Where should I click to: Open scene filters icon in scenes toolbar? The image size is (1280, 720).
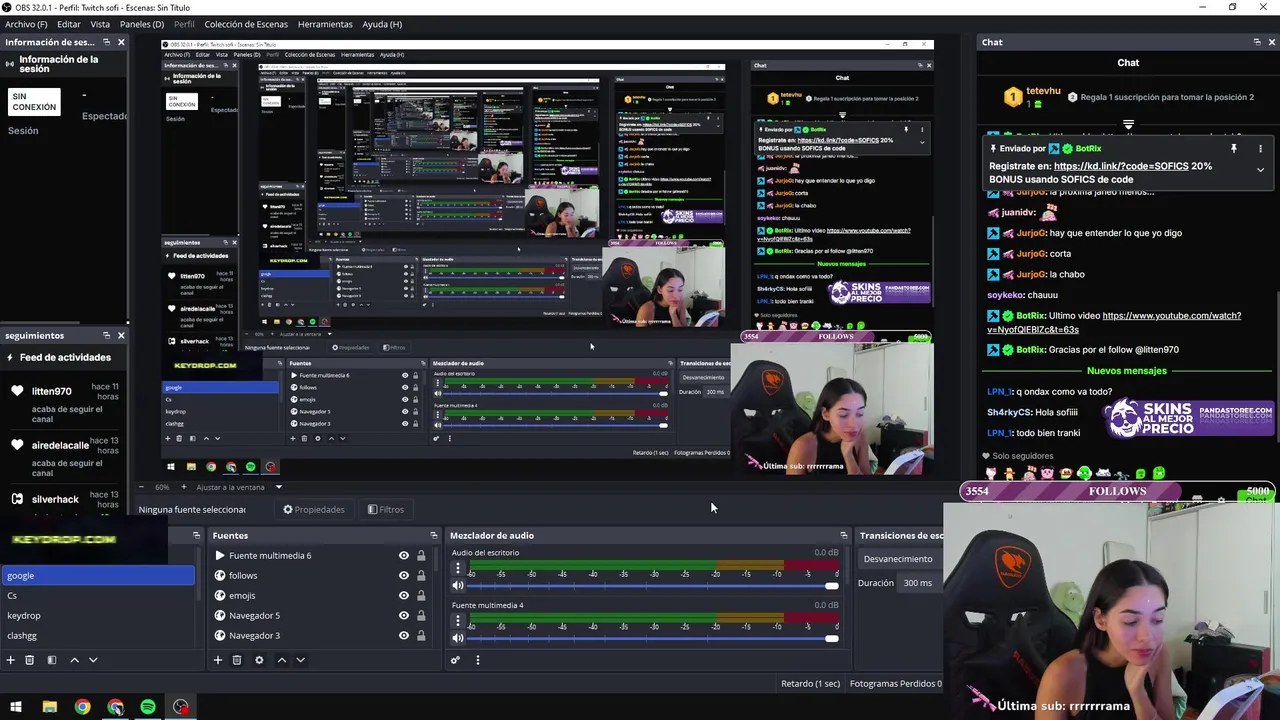[52, 660]
